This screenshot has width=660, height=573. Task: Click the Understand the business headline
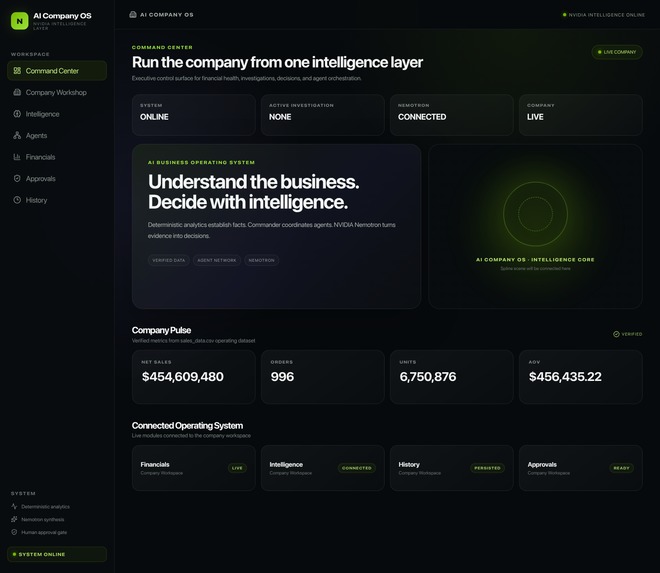253,192
